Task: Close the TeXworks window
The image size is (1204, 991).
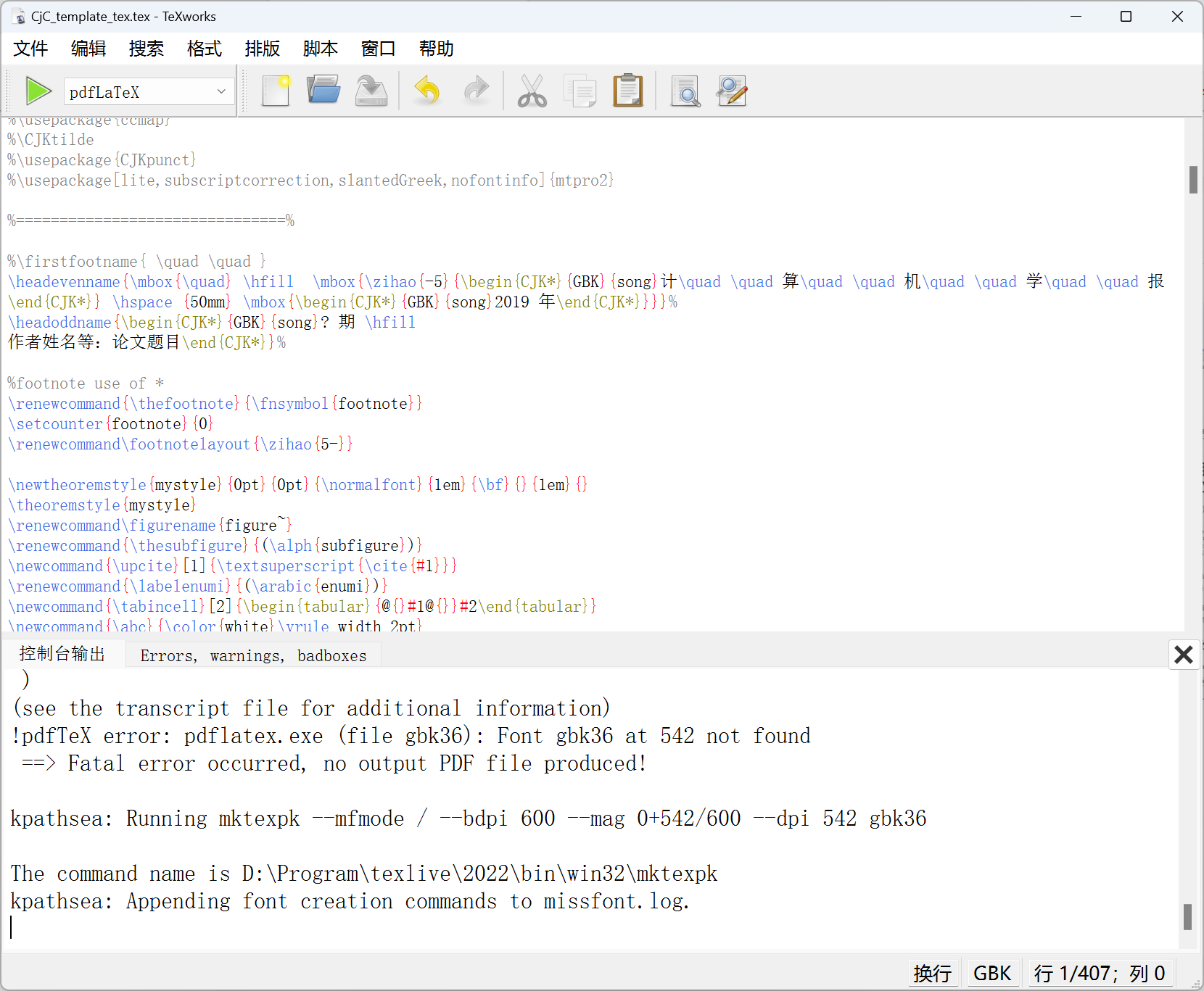Action: coord(1177,17)
